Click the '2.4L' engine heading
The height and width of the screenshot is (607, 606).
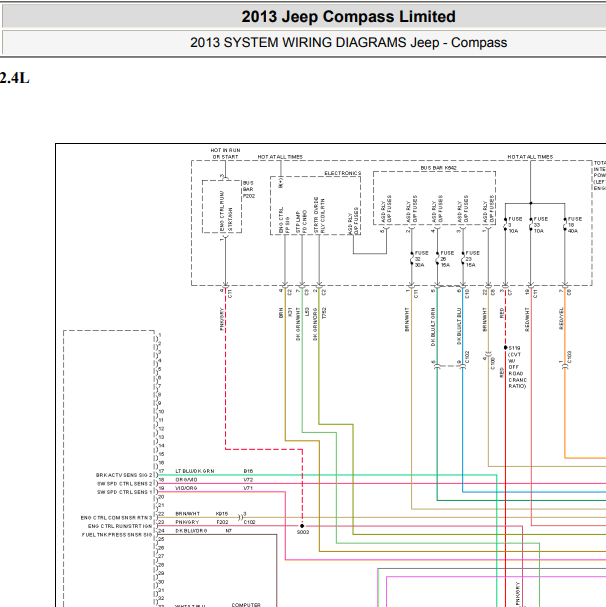click(x=15, y=78)
